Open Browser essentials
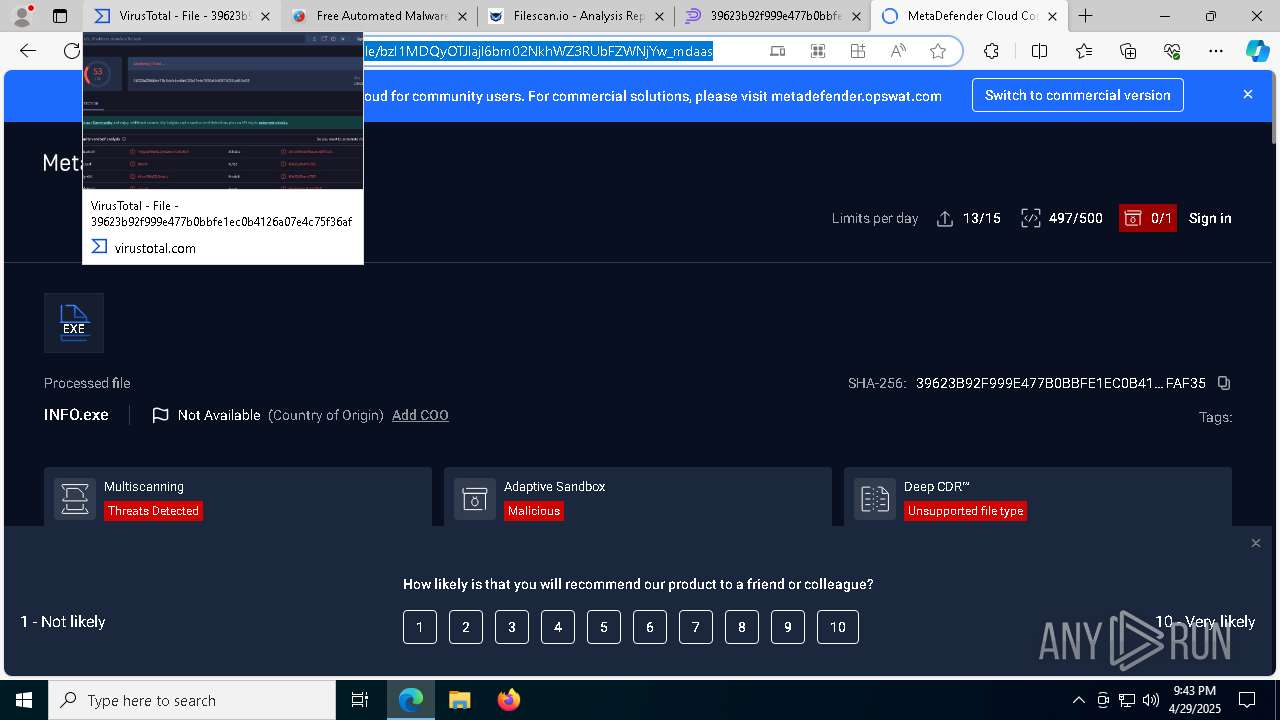1280x720 pixels. (x=1172, y=52)
